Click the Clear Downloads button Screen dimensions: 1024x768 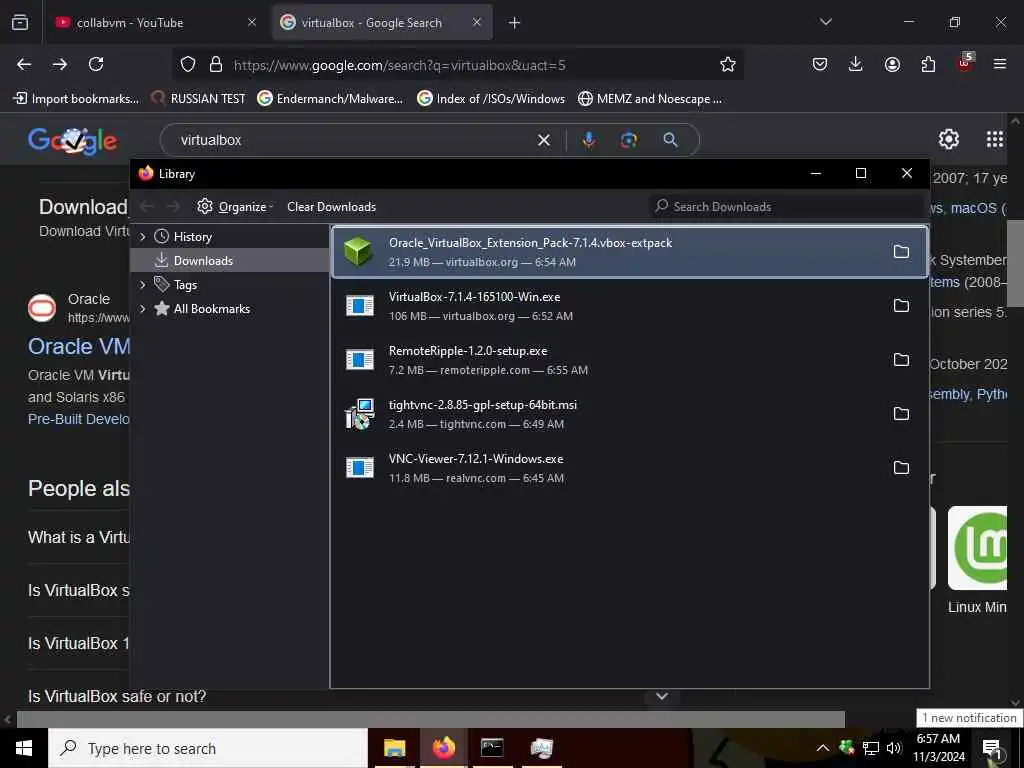tap(331, 206)
